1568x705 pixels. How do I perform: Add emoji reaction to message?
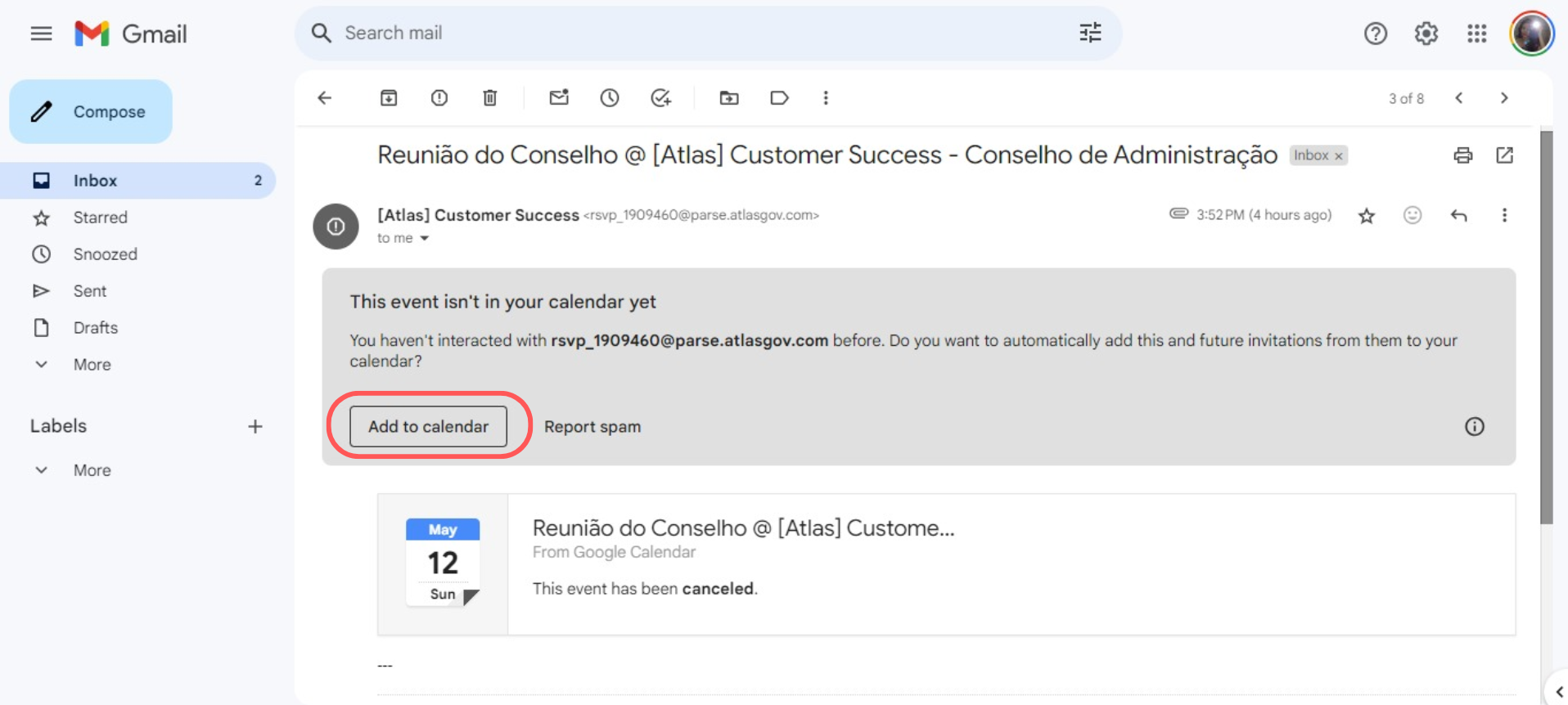(1413, 215)
